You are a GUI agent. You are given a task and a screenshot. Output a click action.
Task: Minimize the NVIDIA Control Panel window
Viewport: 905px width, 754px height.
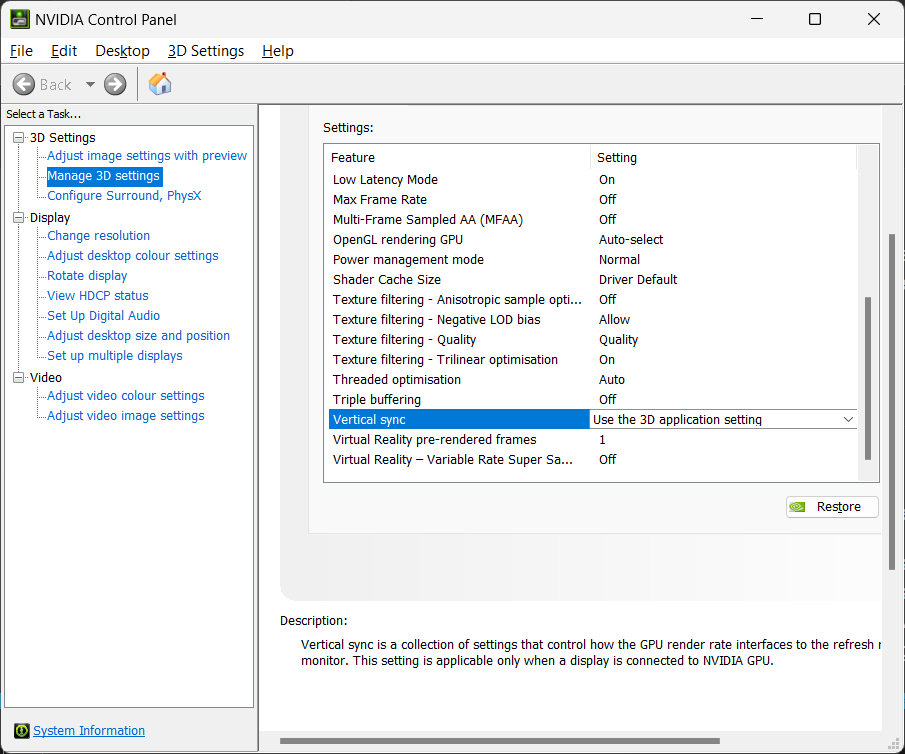coord(757,19)
